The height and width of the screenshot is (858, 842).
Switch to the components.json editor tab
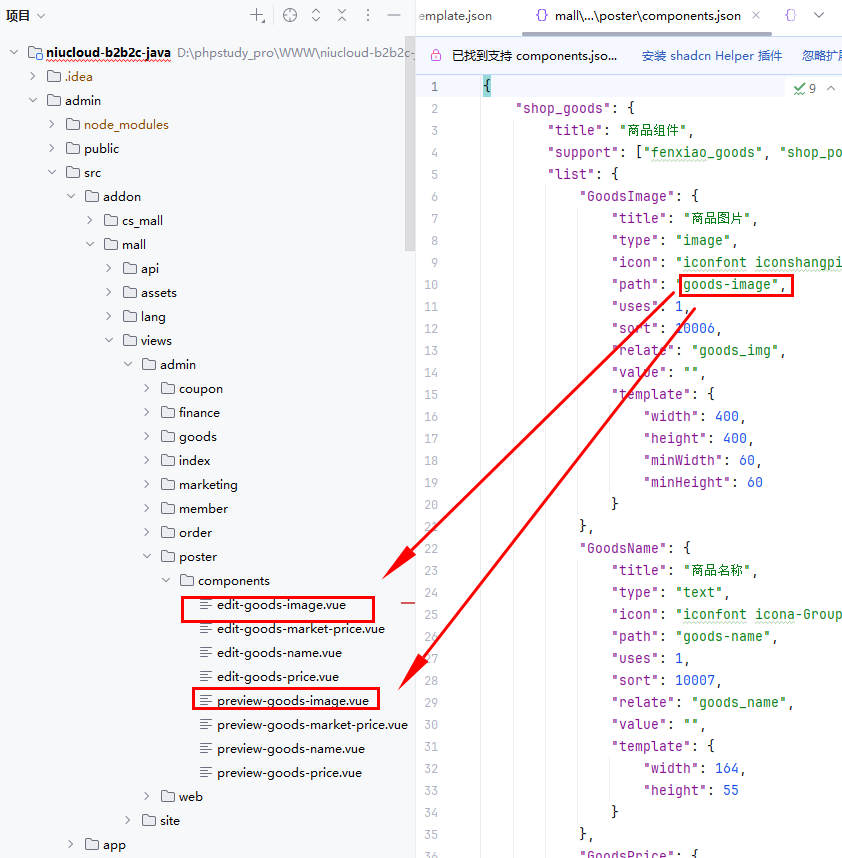click(x=646, y=16)
